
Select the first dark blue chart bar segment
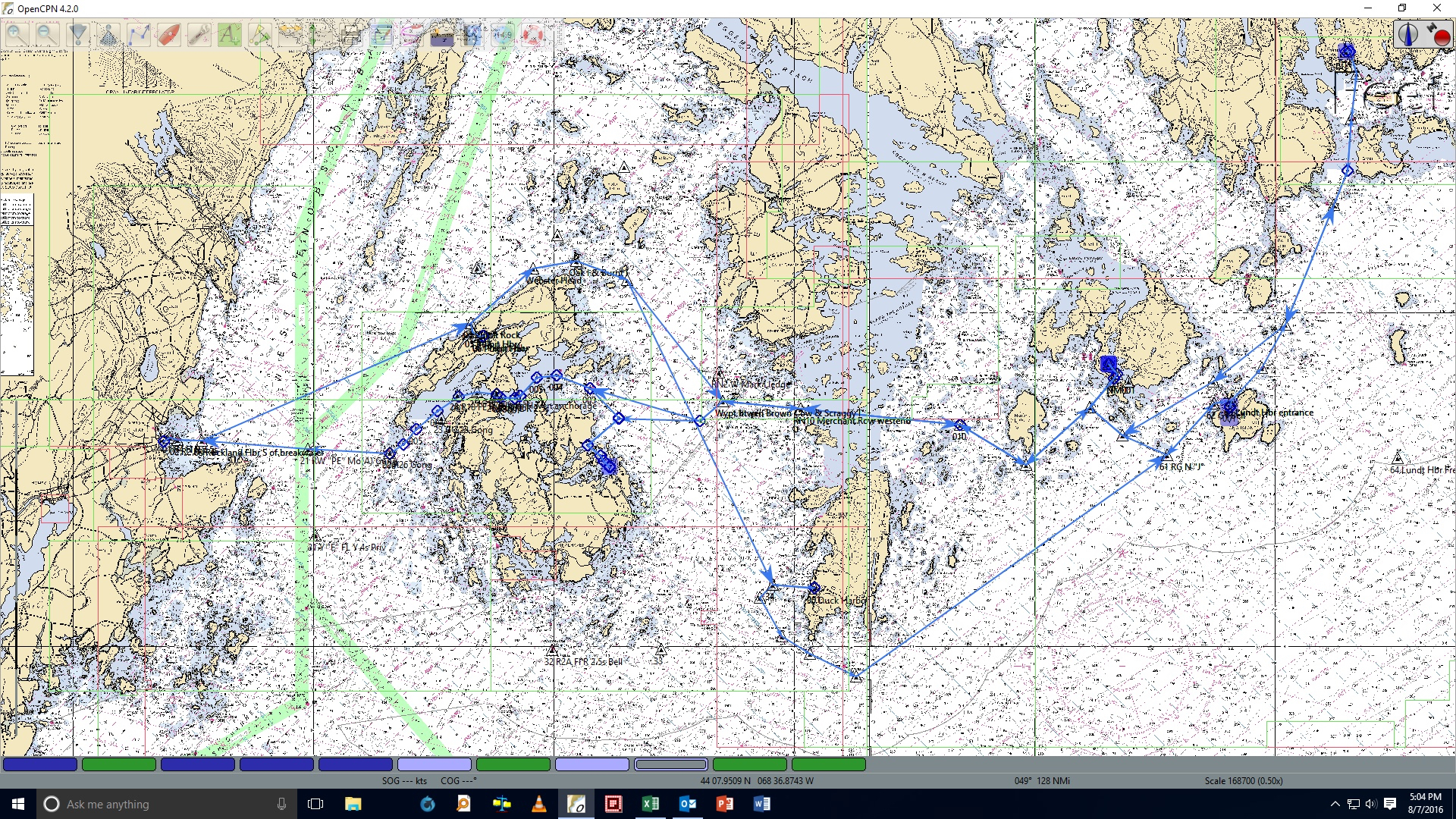pos(40,764)
